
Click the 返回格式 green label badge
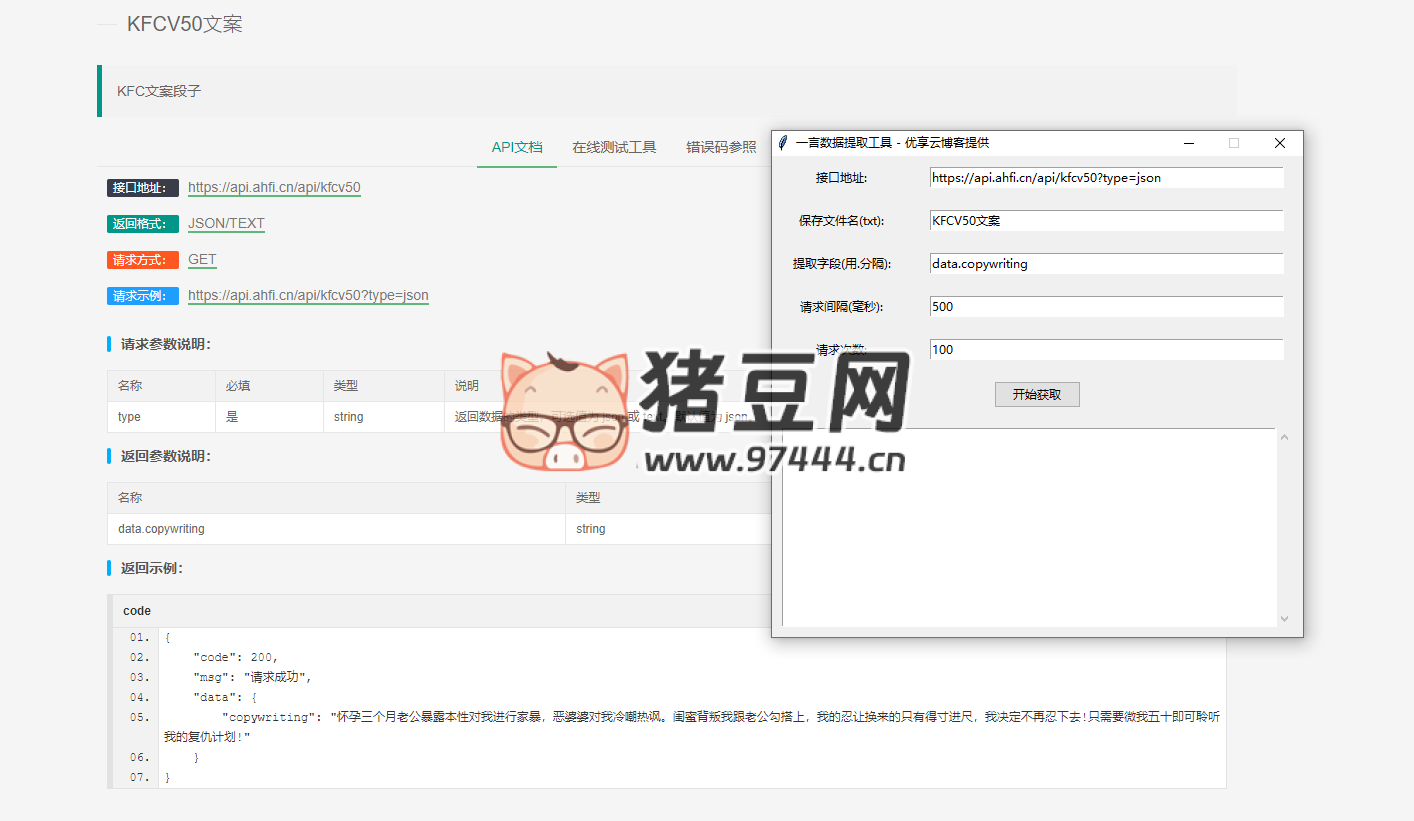pyautogui.click(x=143, y=224)
